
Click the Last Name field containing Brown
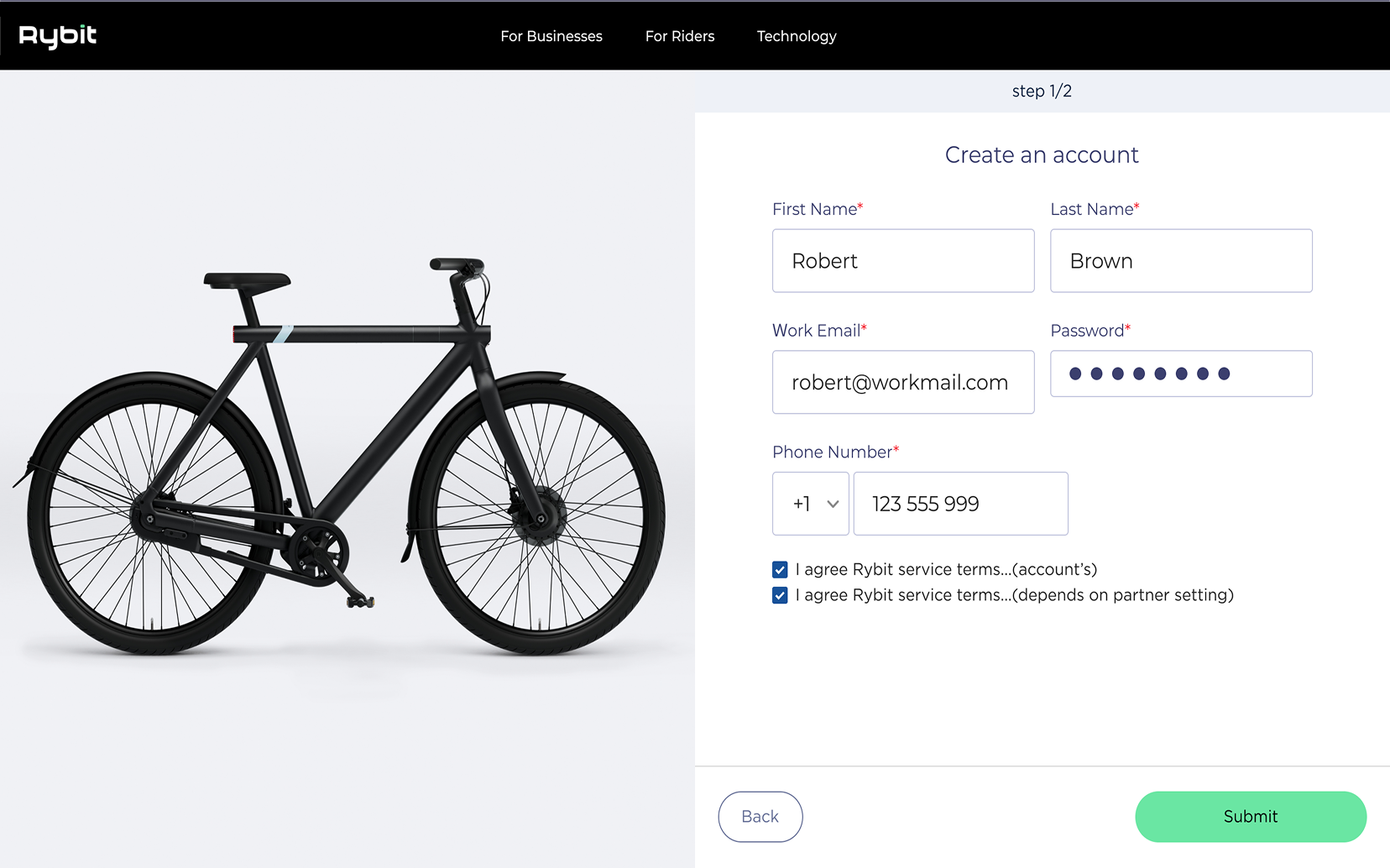point(1181,261)
